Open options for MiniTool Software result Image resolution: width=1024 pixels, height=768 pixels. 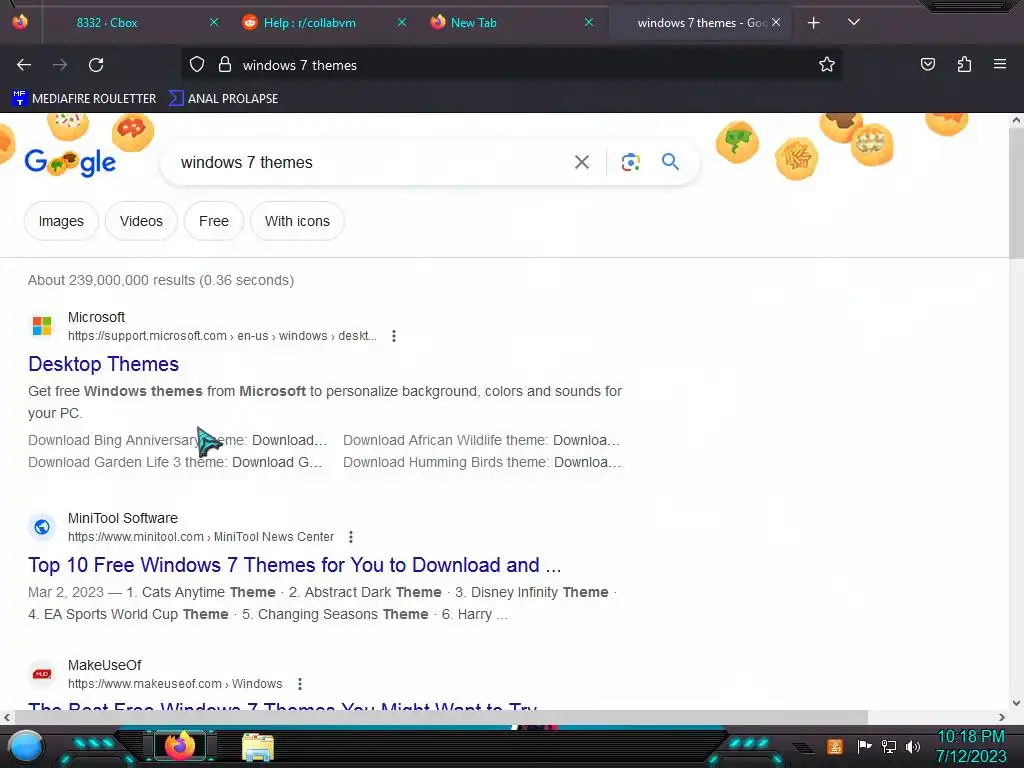click(x=351, y=537)
